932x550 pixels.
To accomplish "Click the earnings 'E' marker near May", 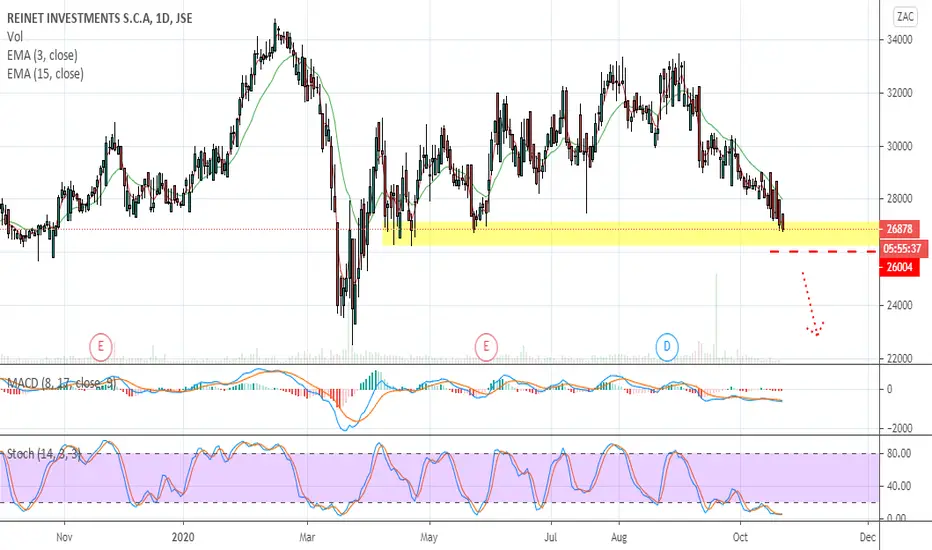I will pyautogui.click(x=486, y=346).
